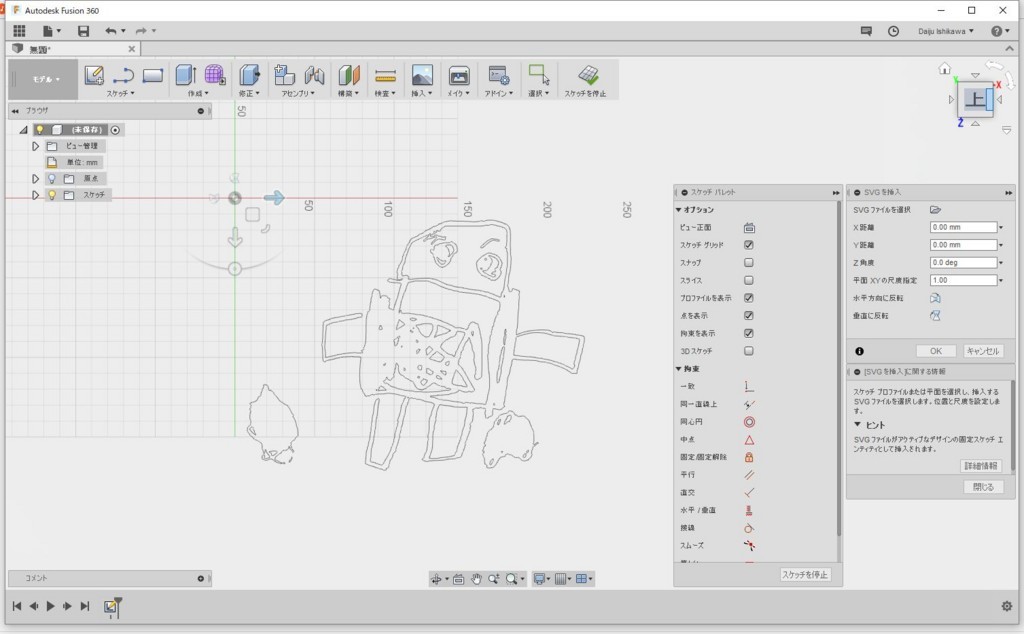Click the Joint icon in アセンブリ
The width and height of the screenshot is (1024, 634).
coord(314,75)
